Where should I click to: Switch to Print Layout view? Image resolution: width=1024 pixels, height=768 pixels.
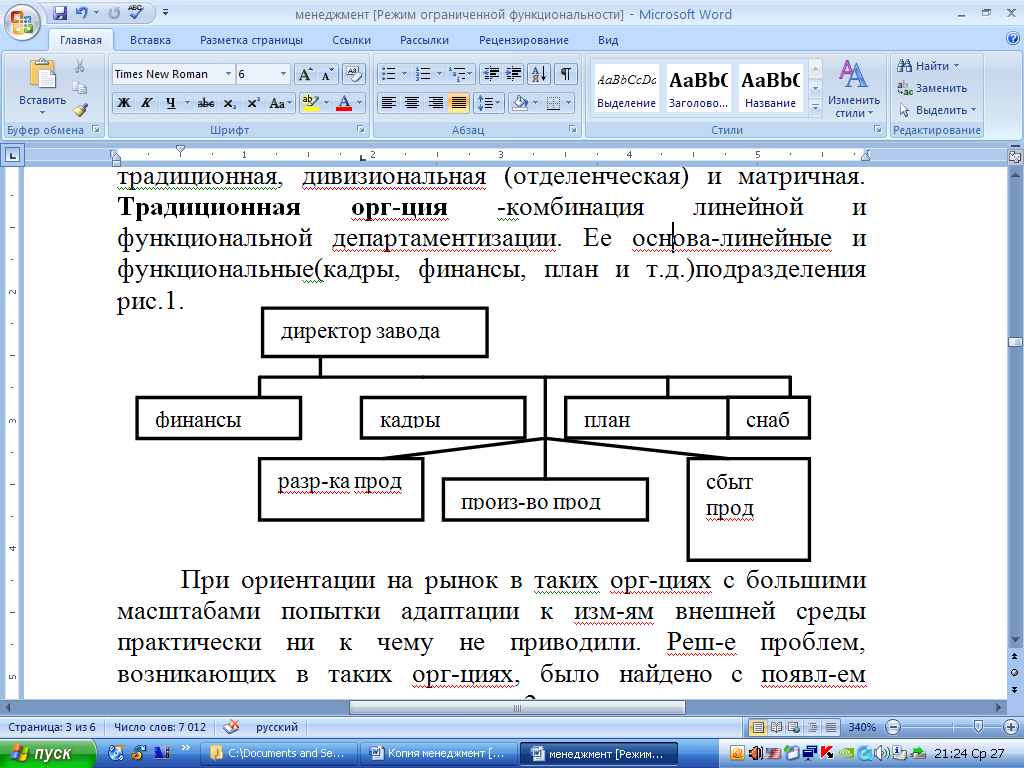pos(758,727)
